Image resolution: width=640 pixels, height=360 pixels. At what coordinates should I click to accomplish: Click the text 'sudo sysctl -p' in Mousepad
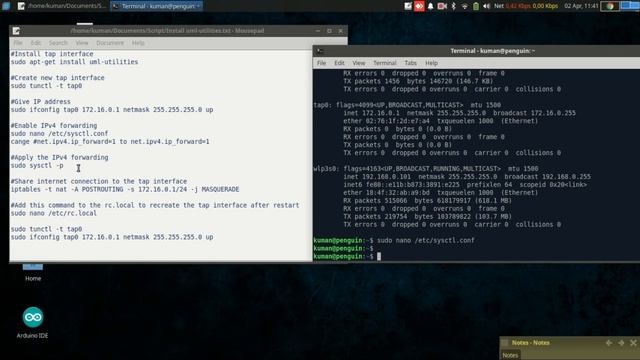(x=37, y=166)
